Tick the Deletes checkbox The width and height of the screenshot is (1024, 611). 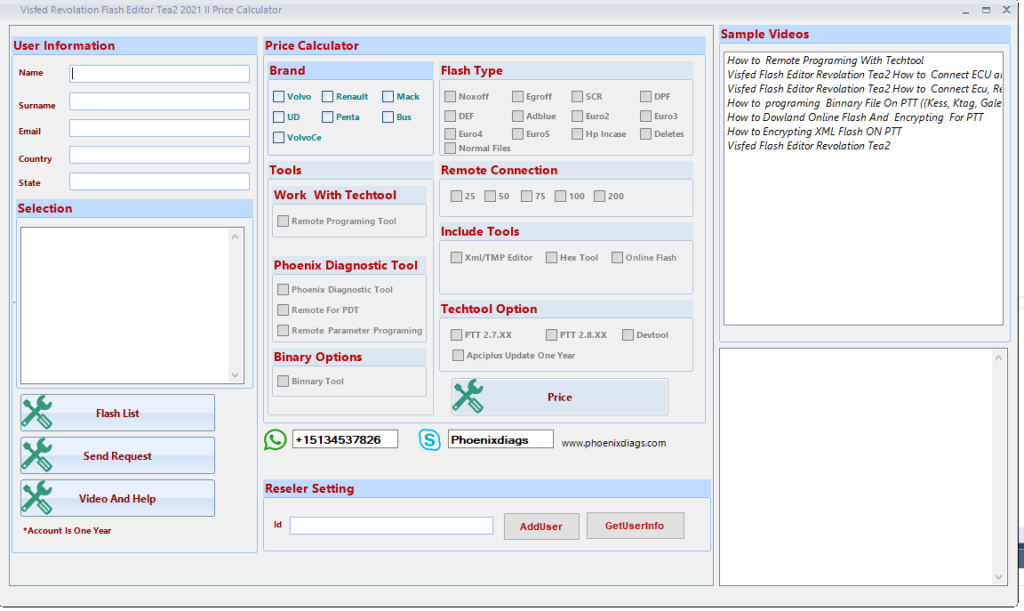point(646,134)
